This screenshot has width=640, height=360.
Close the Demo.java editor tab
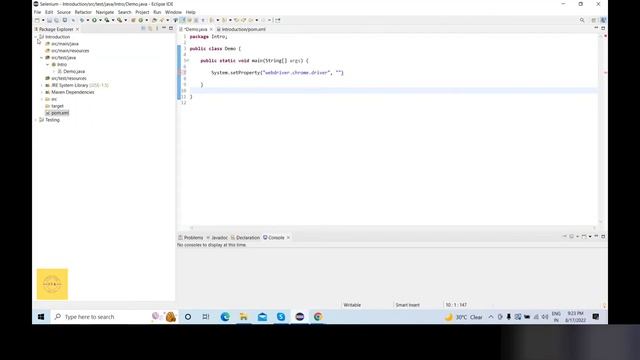211,29
